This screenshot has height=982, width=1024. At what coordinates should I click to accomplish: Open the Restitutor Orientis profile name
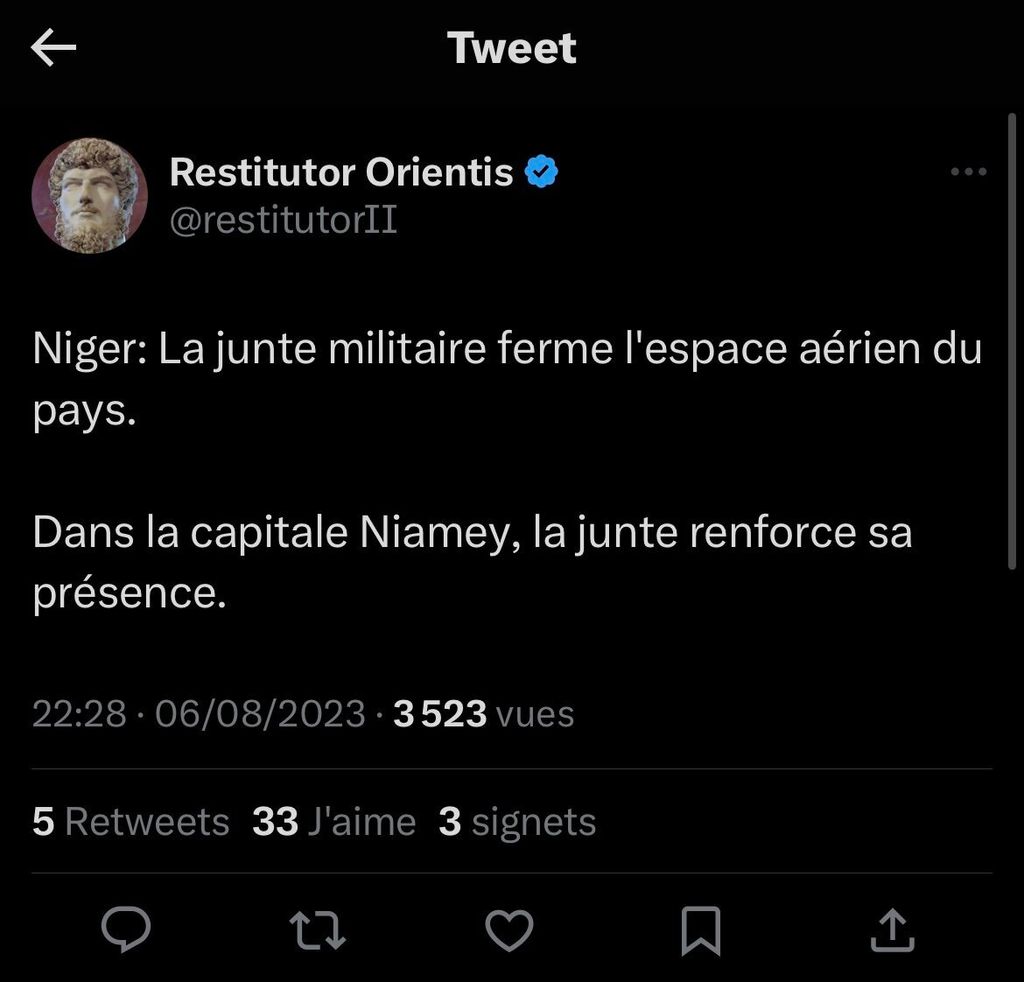tap(341, 173)
